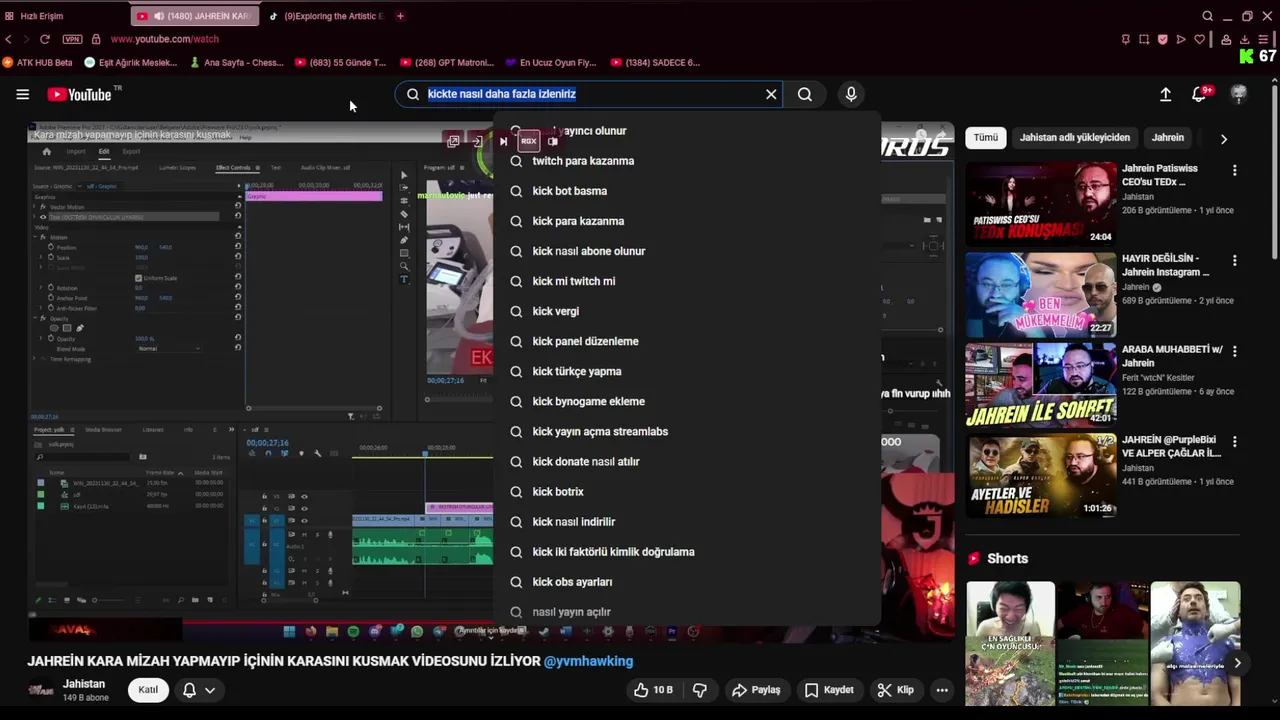Open the YouTube hamburger guide menu

(x=22, y=94)
